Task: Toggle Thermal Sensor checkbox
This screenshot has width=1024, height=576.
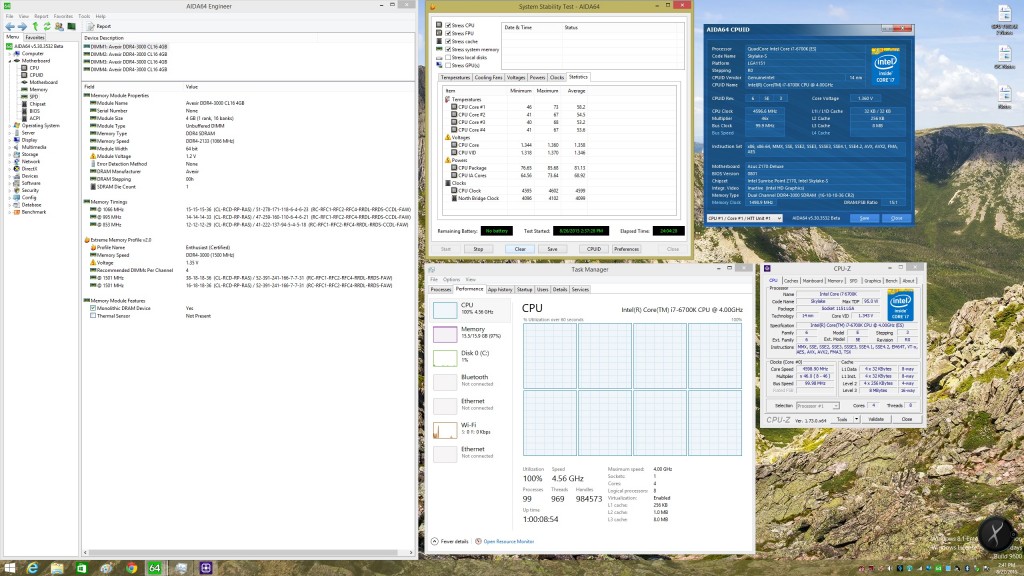Action: 93,316
